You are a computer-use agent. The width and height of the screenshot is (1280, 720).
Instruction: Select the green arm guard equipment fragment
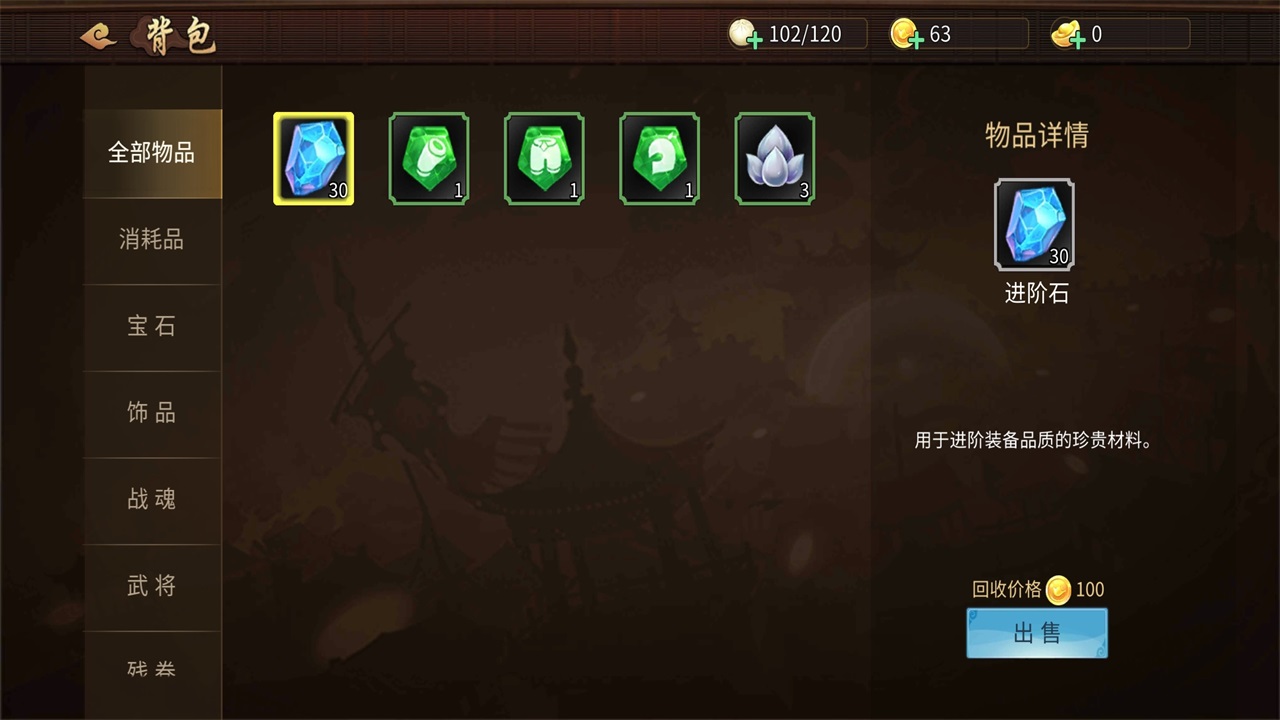[429, 158]
